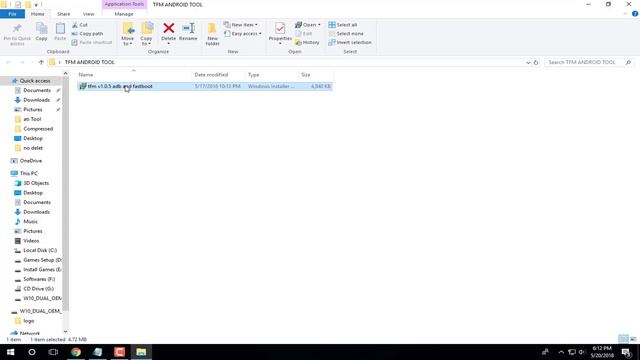Click TFM ANDROID TOOL in address bar
Screen dimensions: 640x360
click(89, 62)
